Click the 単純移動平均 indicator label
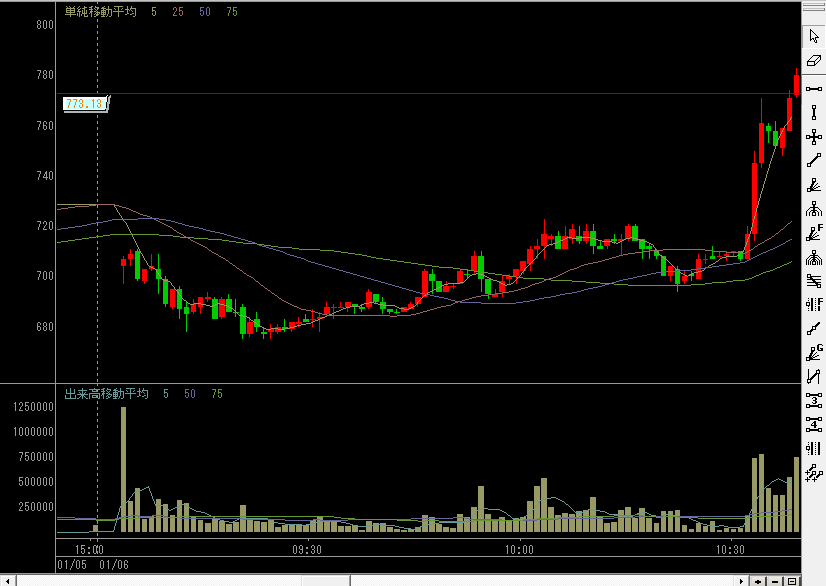This screenshot has height=586, width=826. 101,12
